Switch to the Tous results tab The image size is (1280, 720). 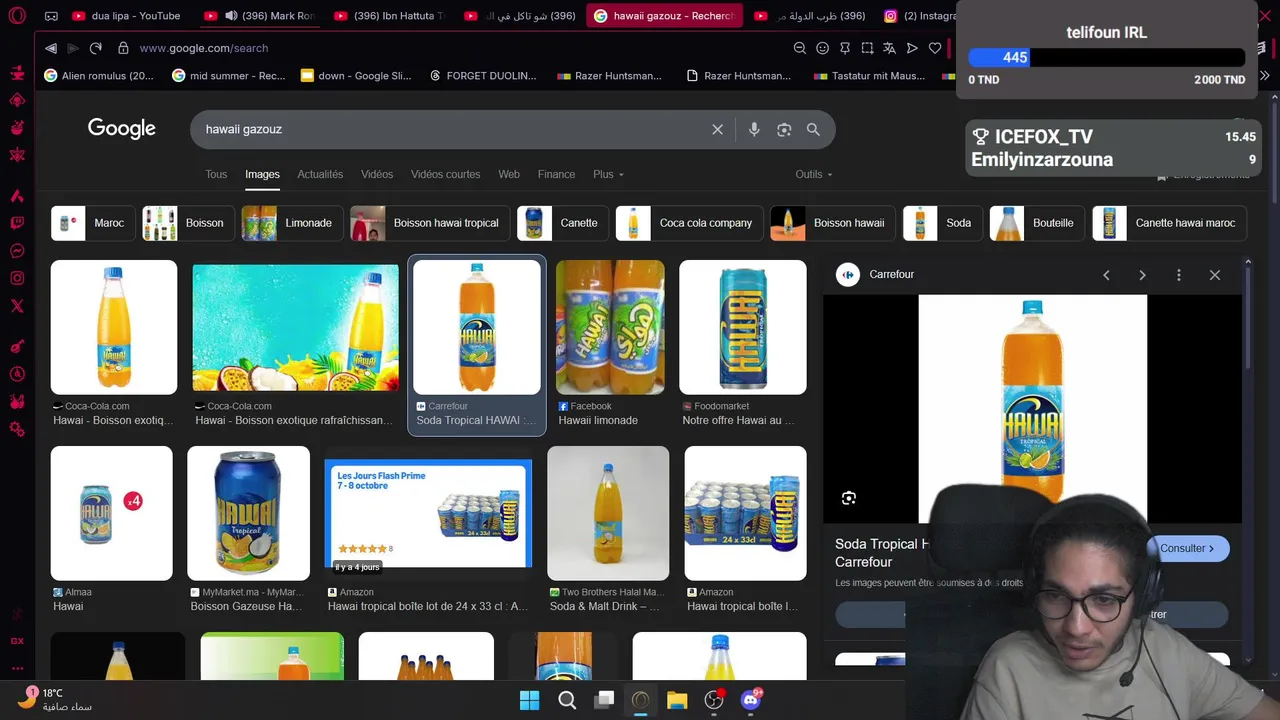tap(216, 174)
